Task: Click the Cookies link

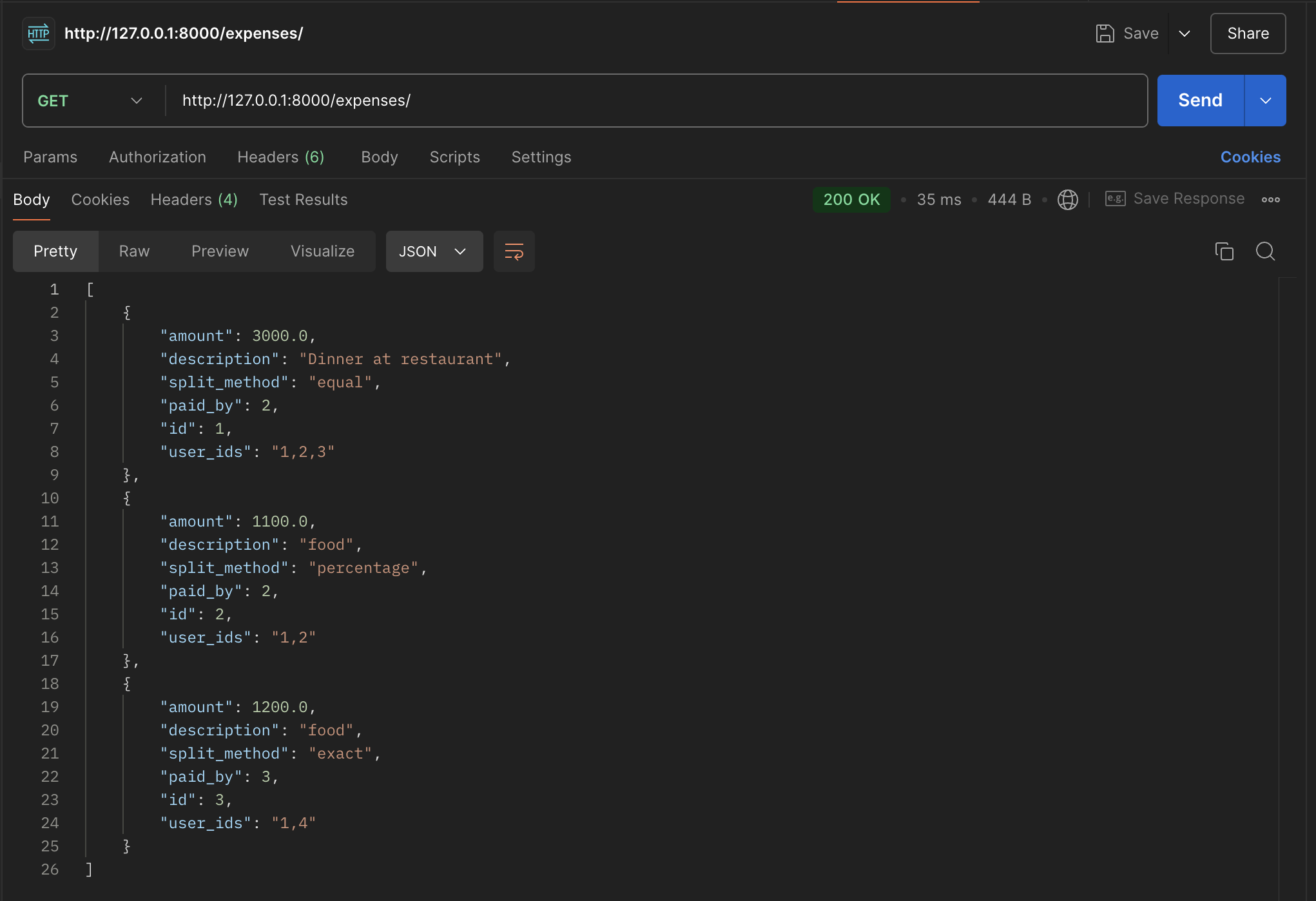Action: click(1250, 157)
